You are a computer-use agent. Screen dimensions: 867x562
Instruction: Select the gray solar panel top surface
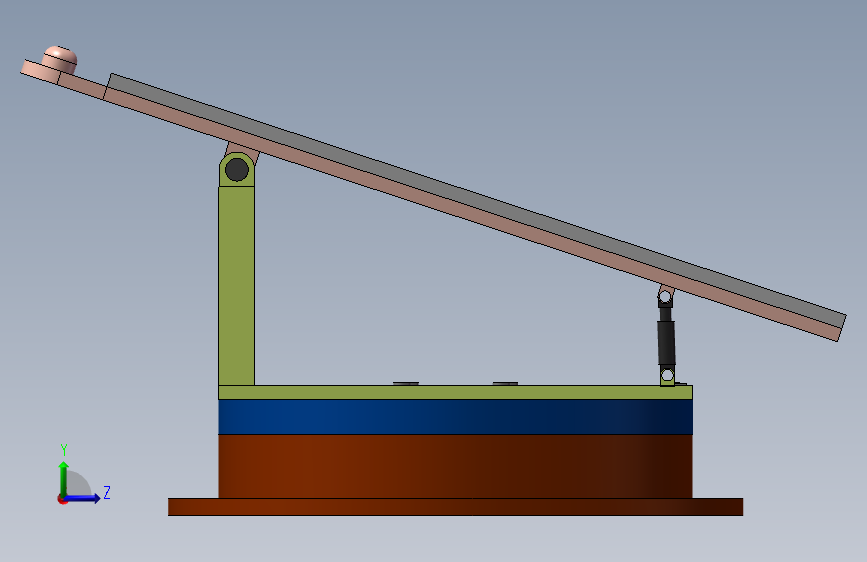click(x=476, y=201)
